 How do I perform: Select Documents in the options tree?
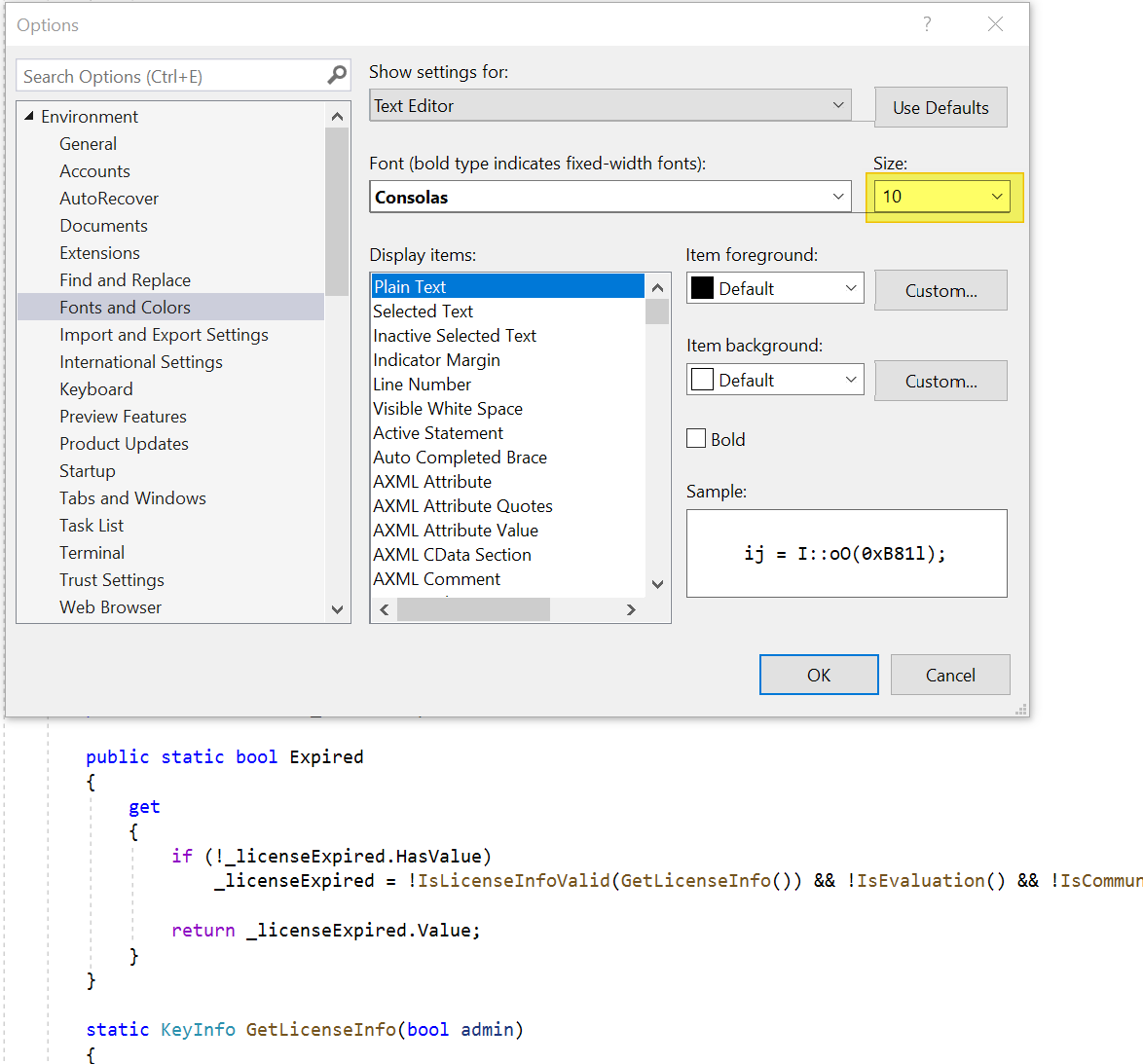pyautogui.click(x=103, y=226)
